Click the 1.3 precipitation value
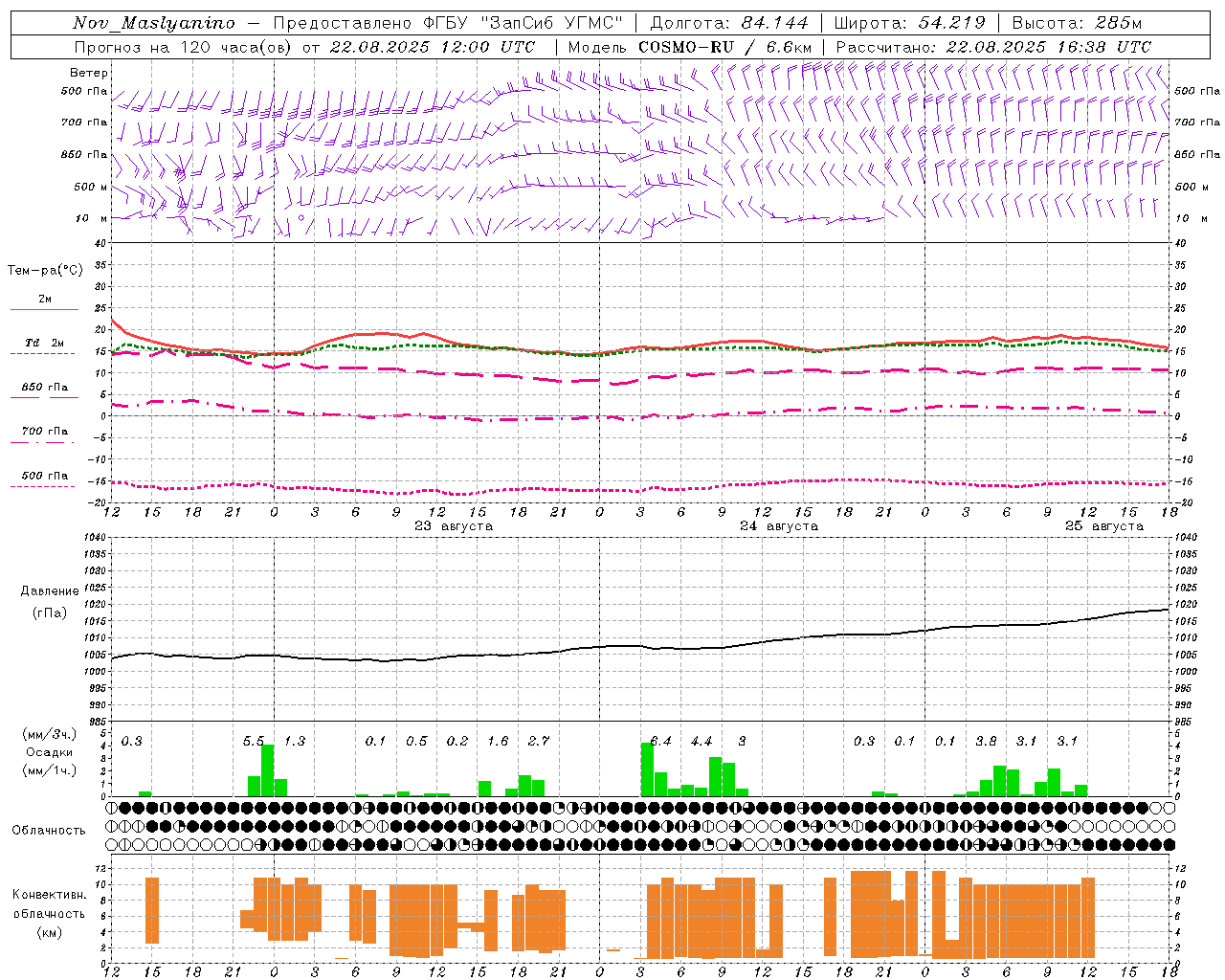 click(295, 742)
